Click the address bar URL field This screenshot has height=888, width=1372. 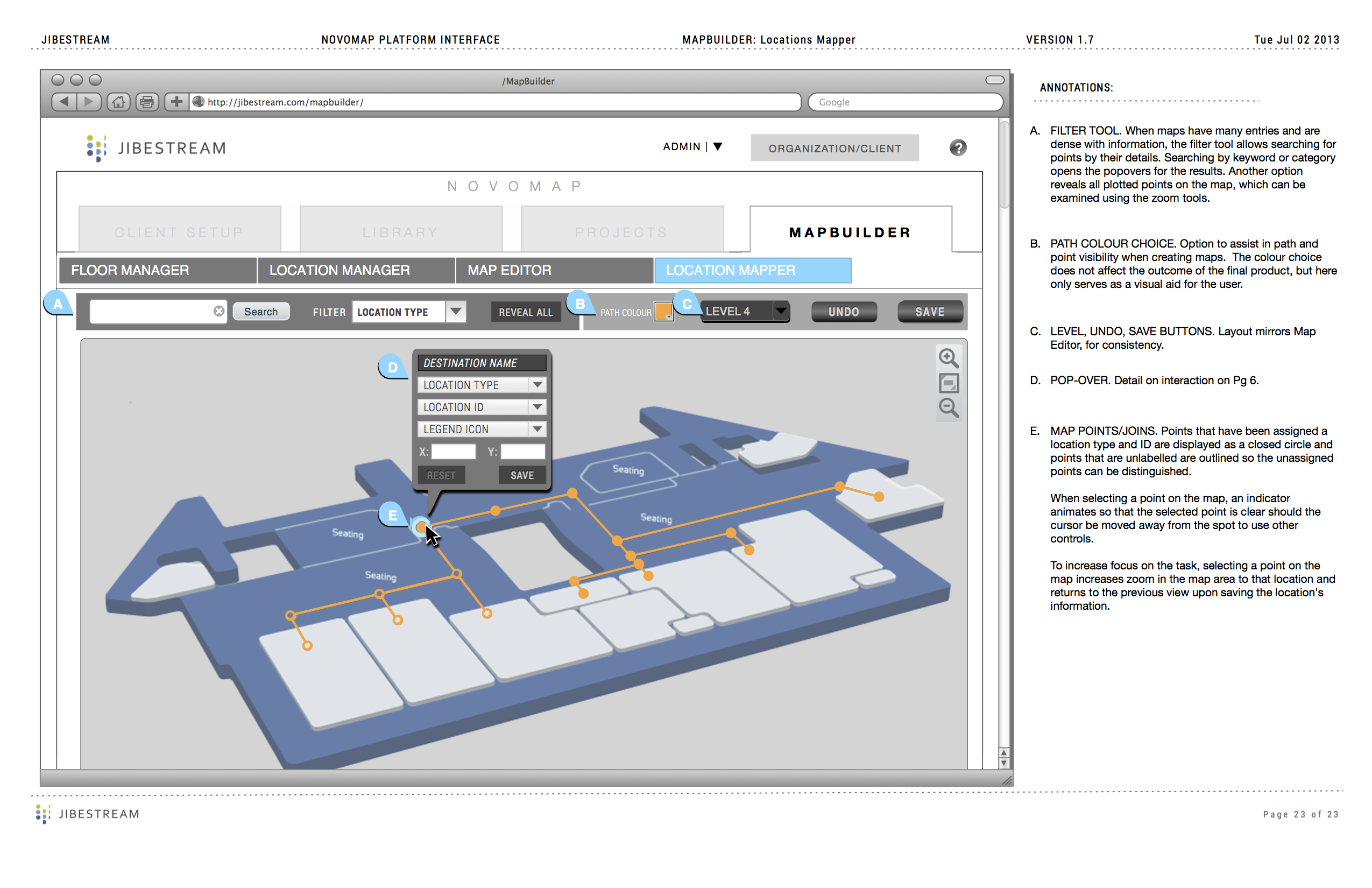coord(496,102)
